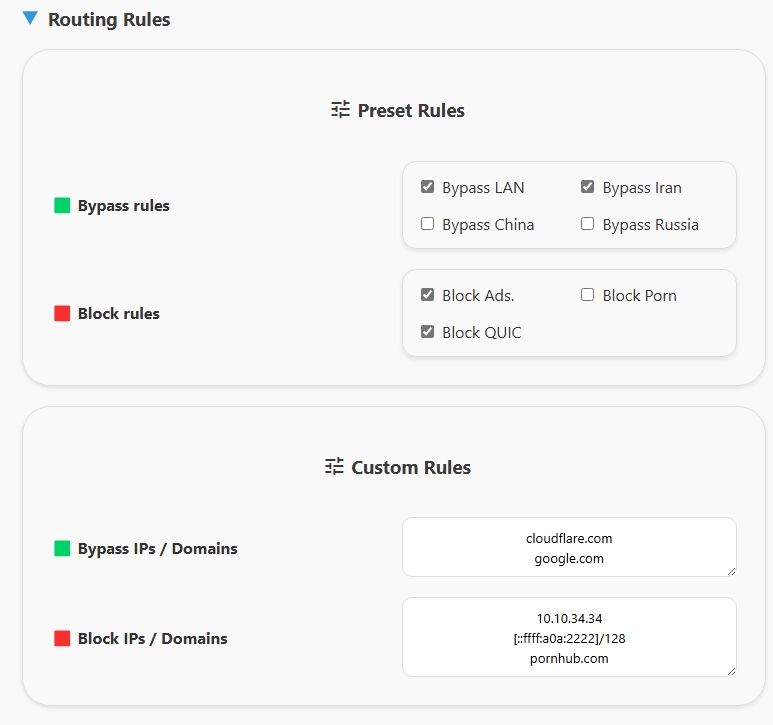
Task: Click the green square beside Bypass rules
Action: (62, 205)
